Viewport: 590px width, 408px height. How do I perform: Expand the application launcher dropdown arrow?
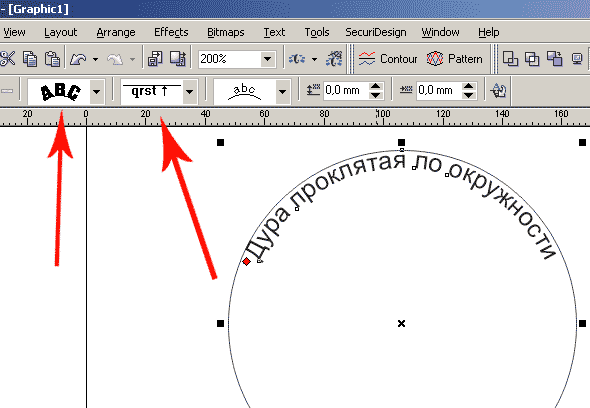315,59
